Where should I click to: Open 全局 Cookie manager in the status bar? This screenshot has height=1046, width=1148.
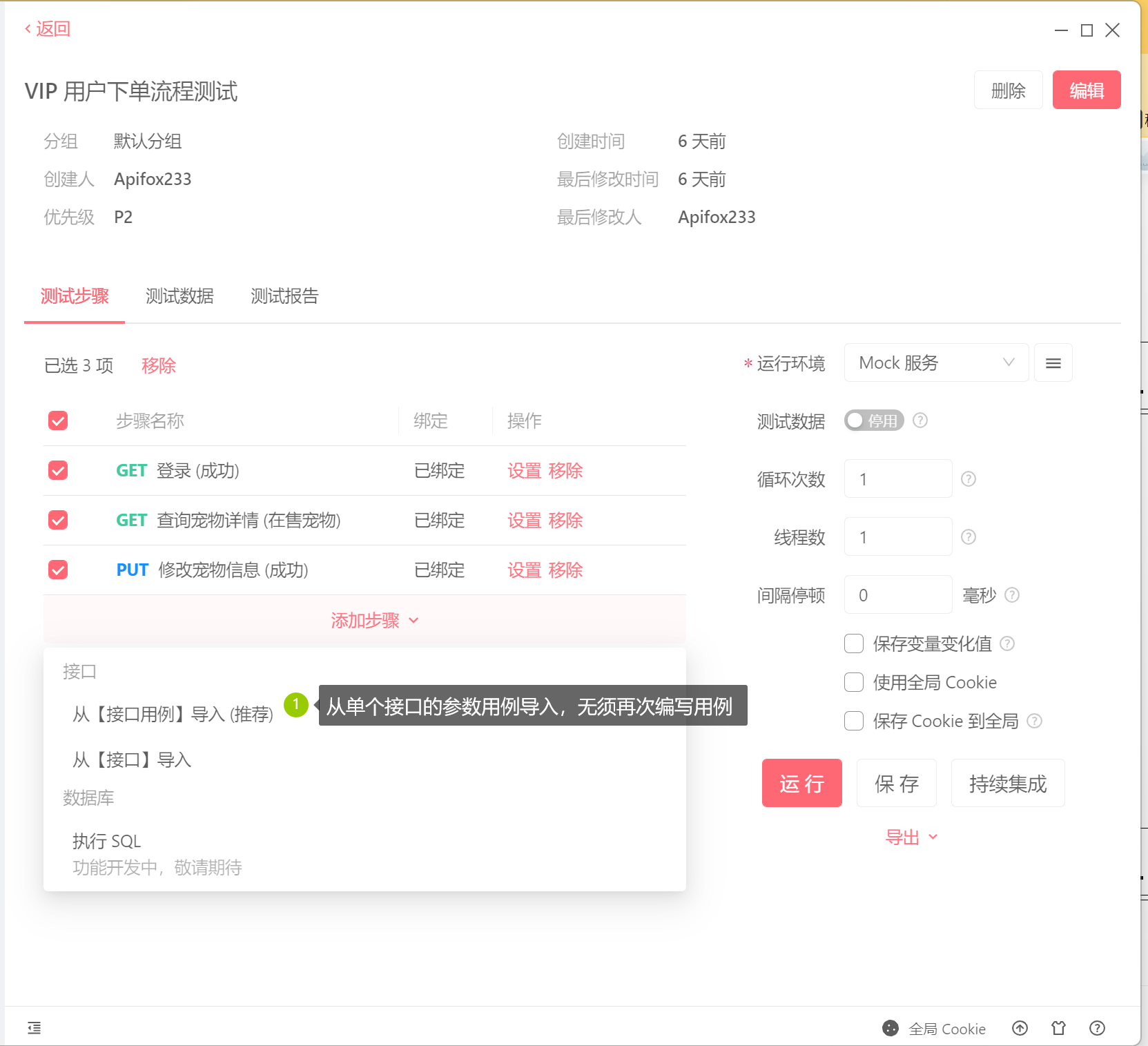click(x=934, y=1029)
